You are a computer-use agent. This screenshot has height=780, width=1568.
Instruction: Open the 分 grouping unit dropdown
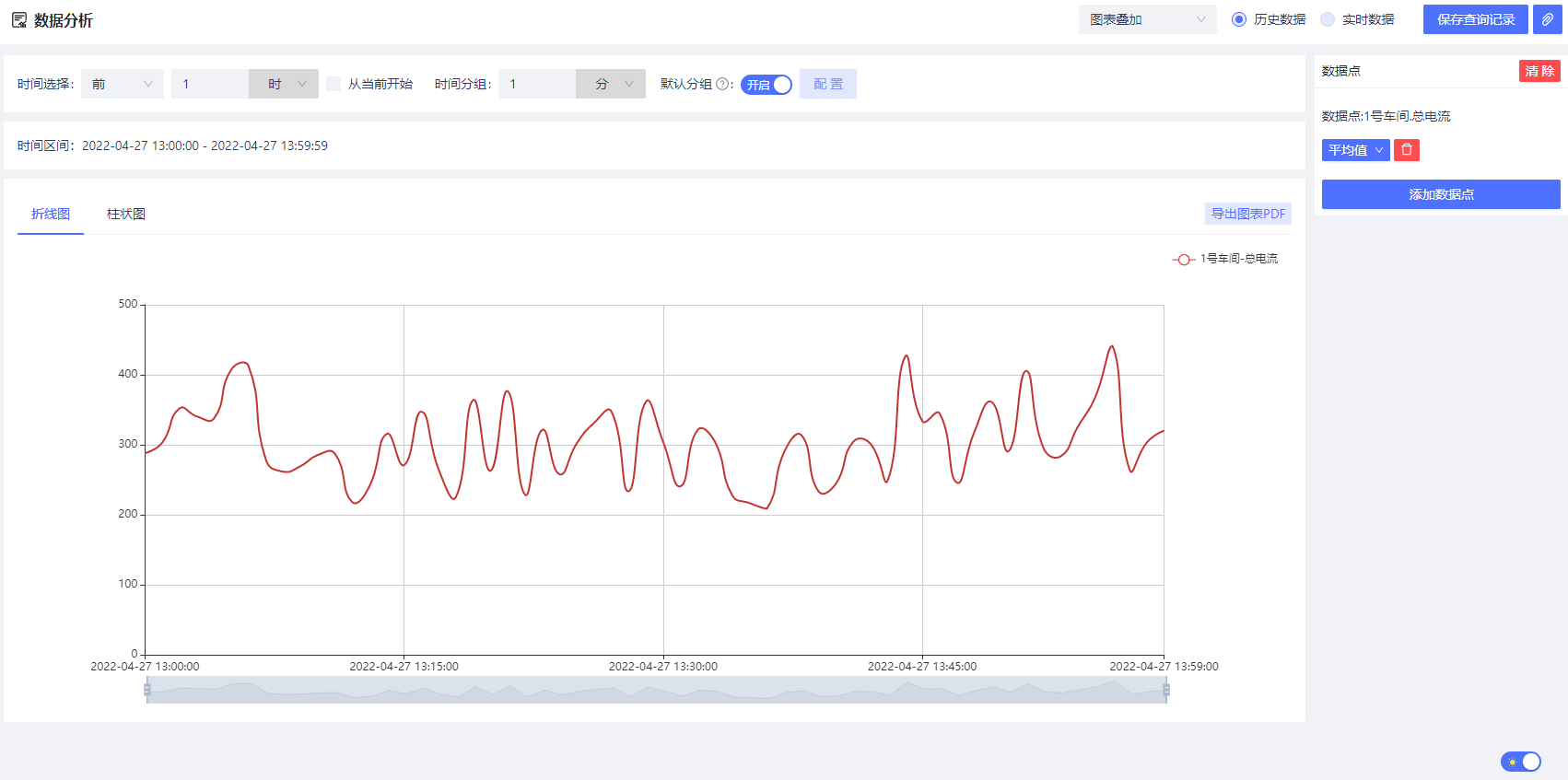pos(611,84)
